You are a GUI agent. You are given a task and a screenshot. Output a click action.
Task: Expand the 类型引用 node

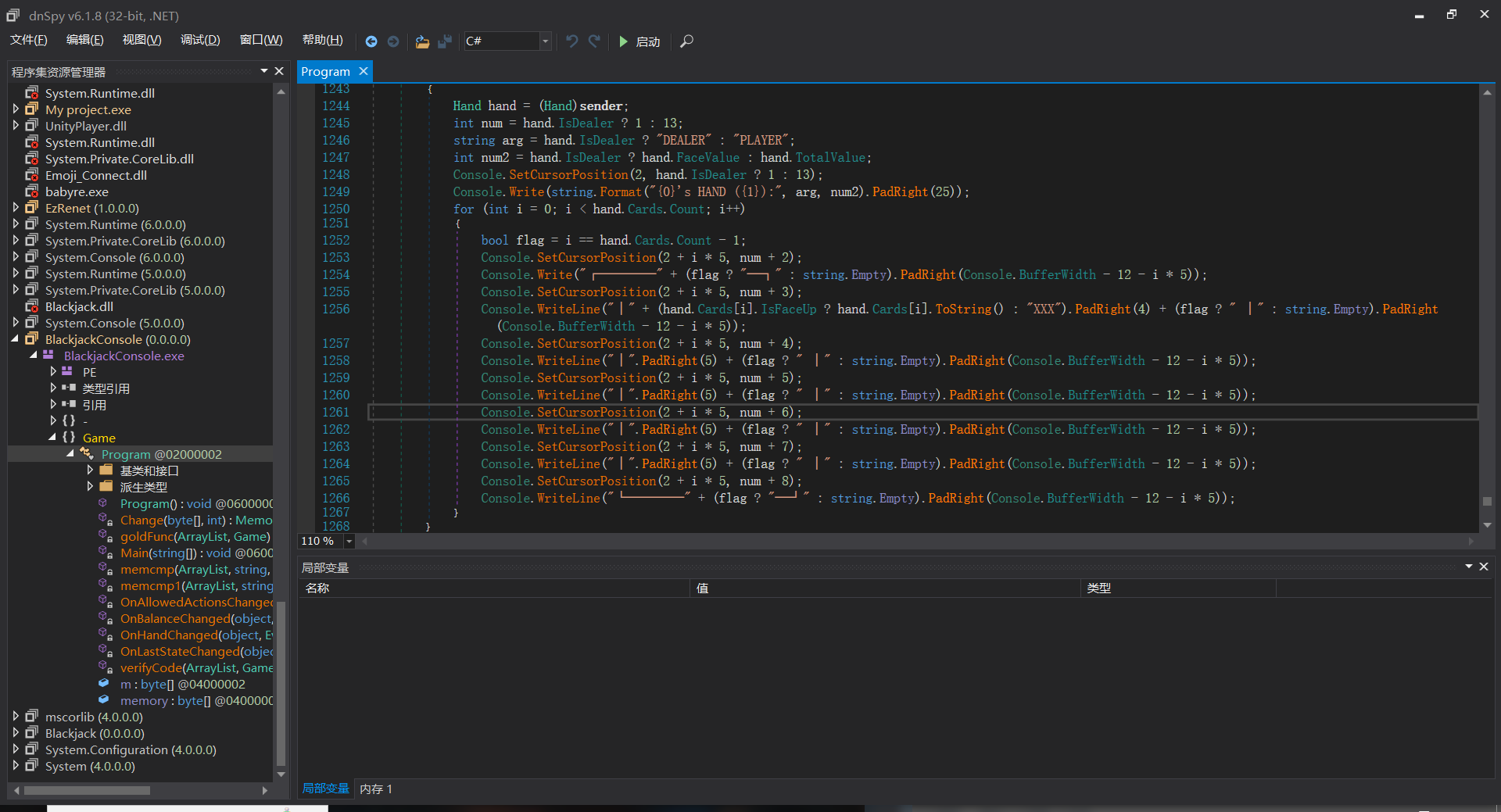pyautogui.click(x=52, y=388)
